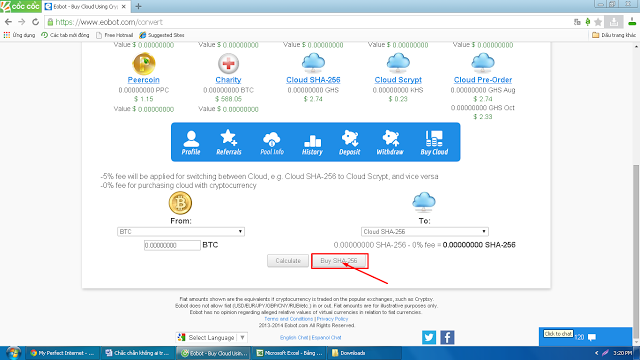Viewport: 640px width, 360px height.
Task: Reload the page with refresh icon
Action: tap(36, 22)
